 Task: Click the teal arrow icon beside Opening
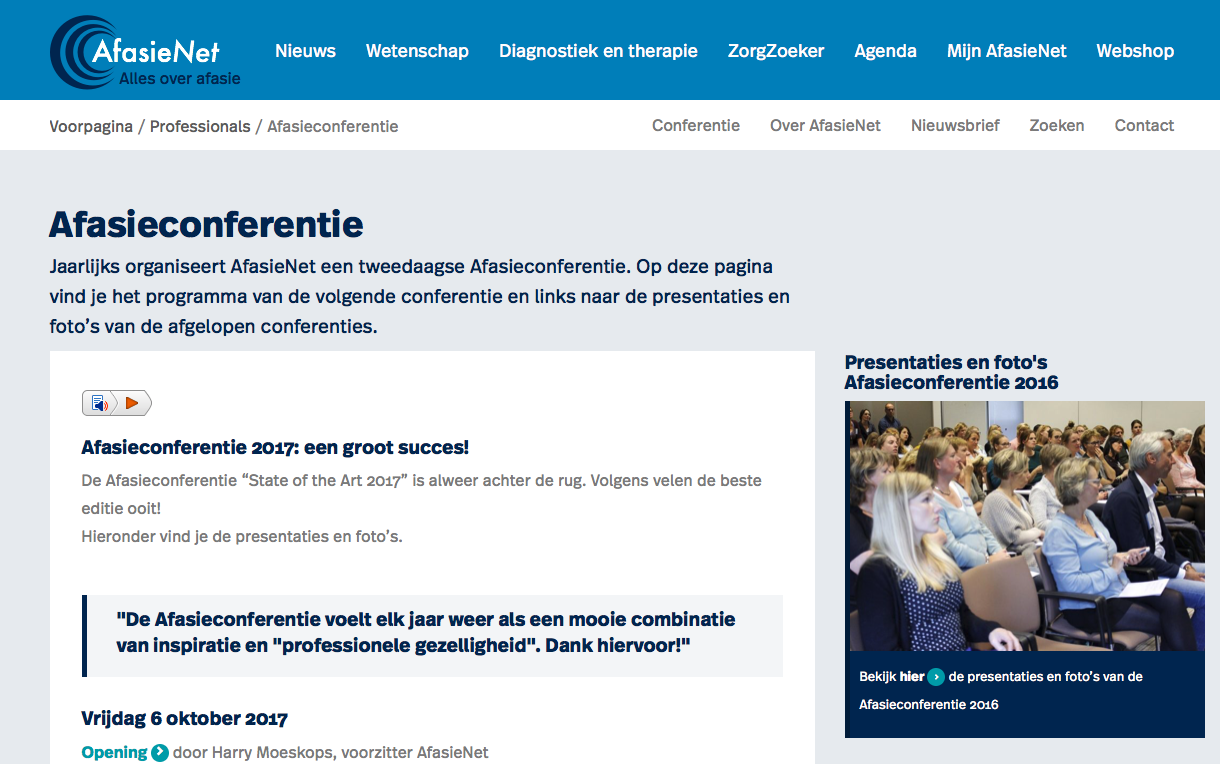pos(160,753)
